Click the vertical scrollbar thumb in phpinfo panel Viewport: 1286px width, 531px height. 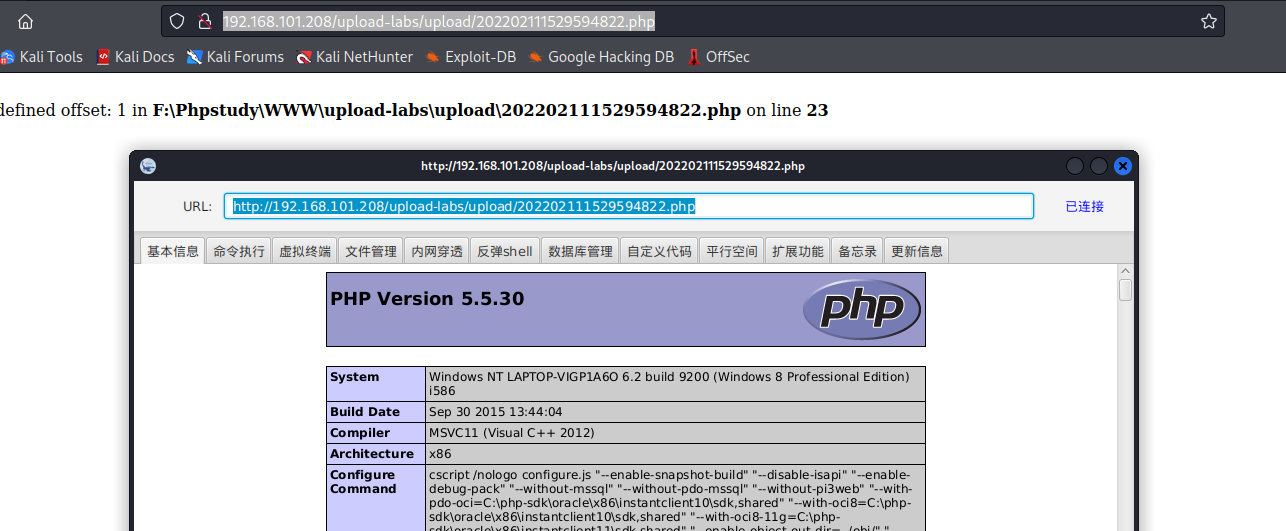point(1126,290)
